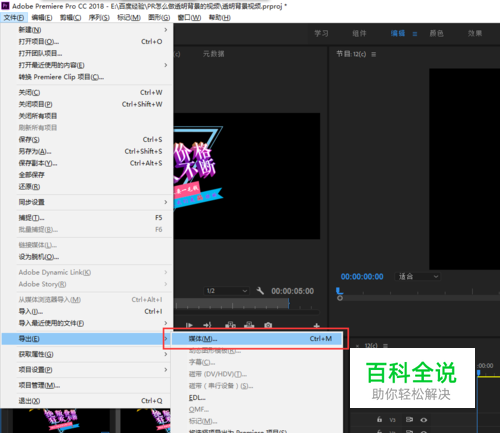Choose 媒体(M)... Ctrl+M export option
500x433 pixels.
tap(257, 339)
